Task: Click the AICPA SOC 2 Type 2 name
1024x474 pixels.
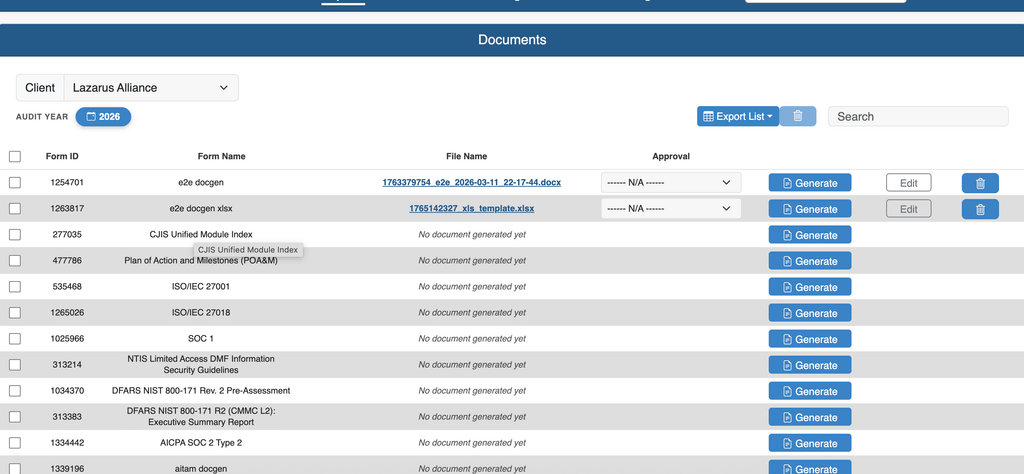Action: coord(200,443)
